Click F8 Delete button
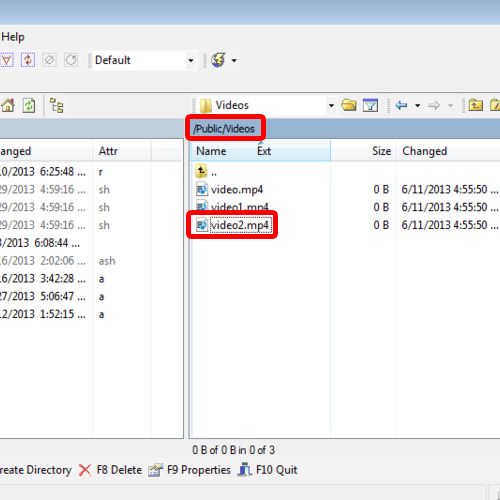Viewport: 500px width, 500px height. coord(111,470)
